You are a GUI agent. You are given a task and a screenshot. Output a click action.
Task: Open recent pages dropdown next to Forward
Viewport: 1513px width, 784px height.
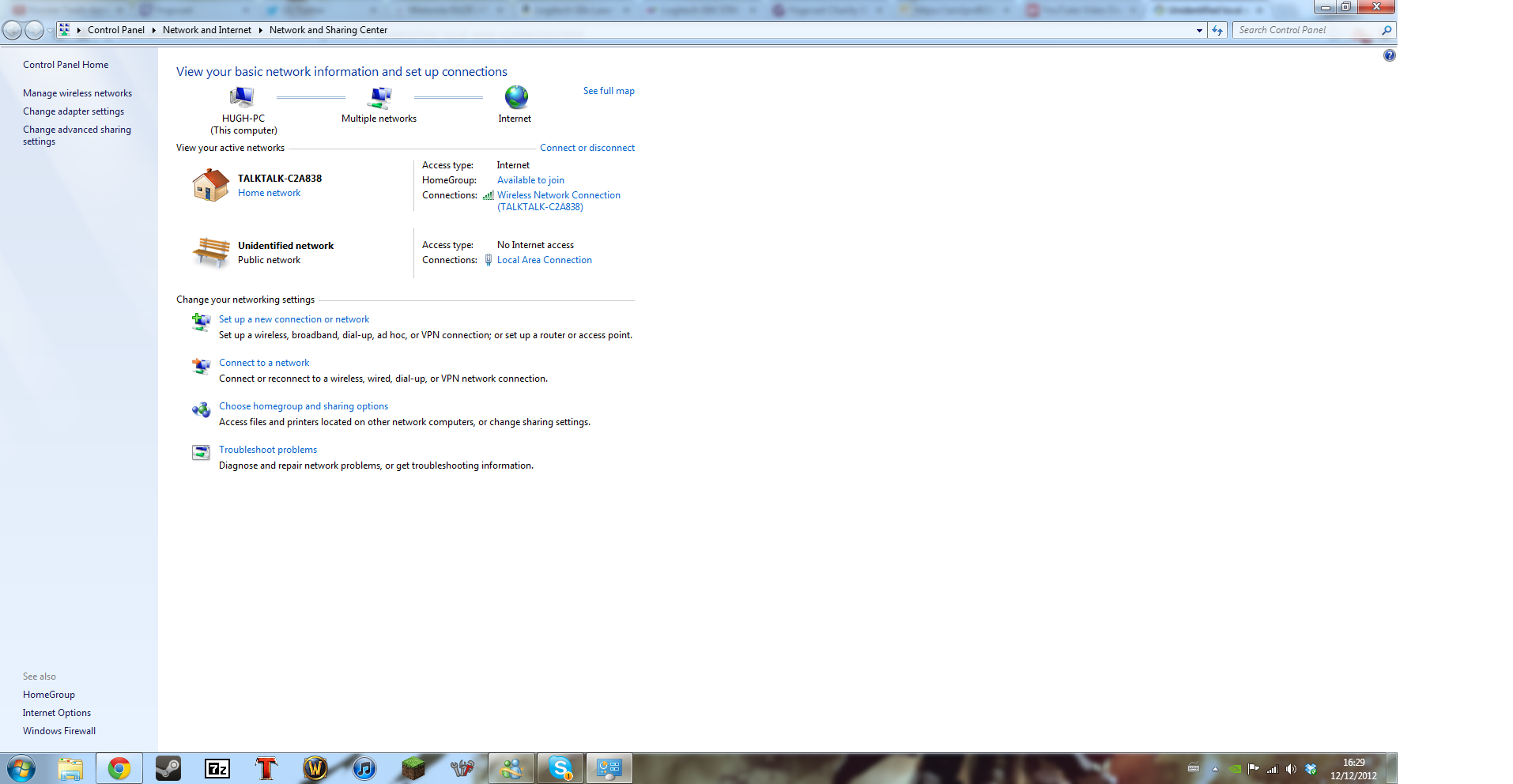click(x=50, y=30)
